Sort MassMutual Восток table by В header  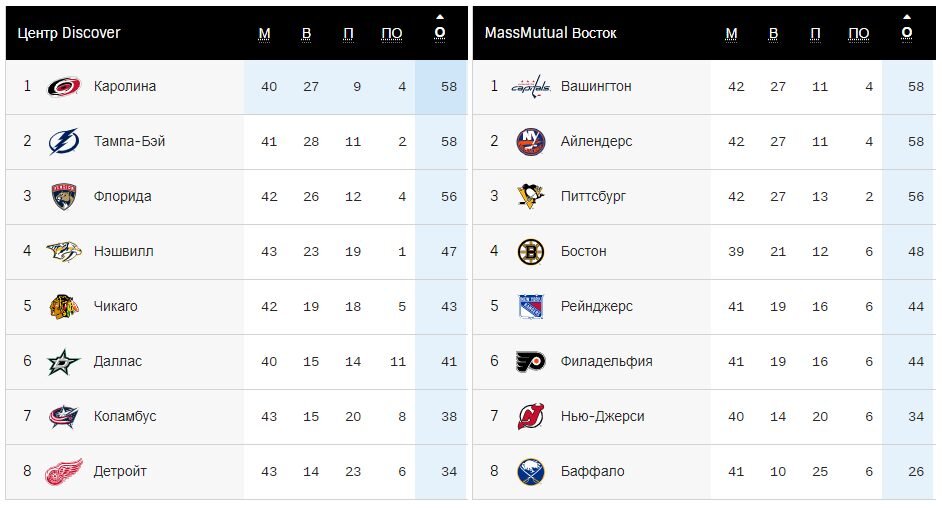click(773, 33)
